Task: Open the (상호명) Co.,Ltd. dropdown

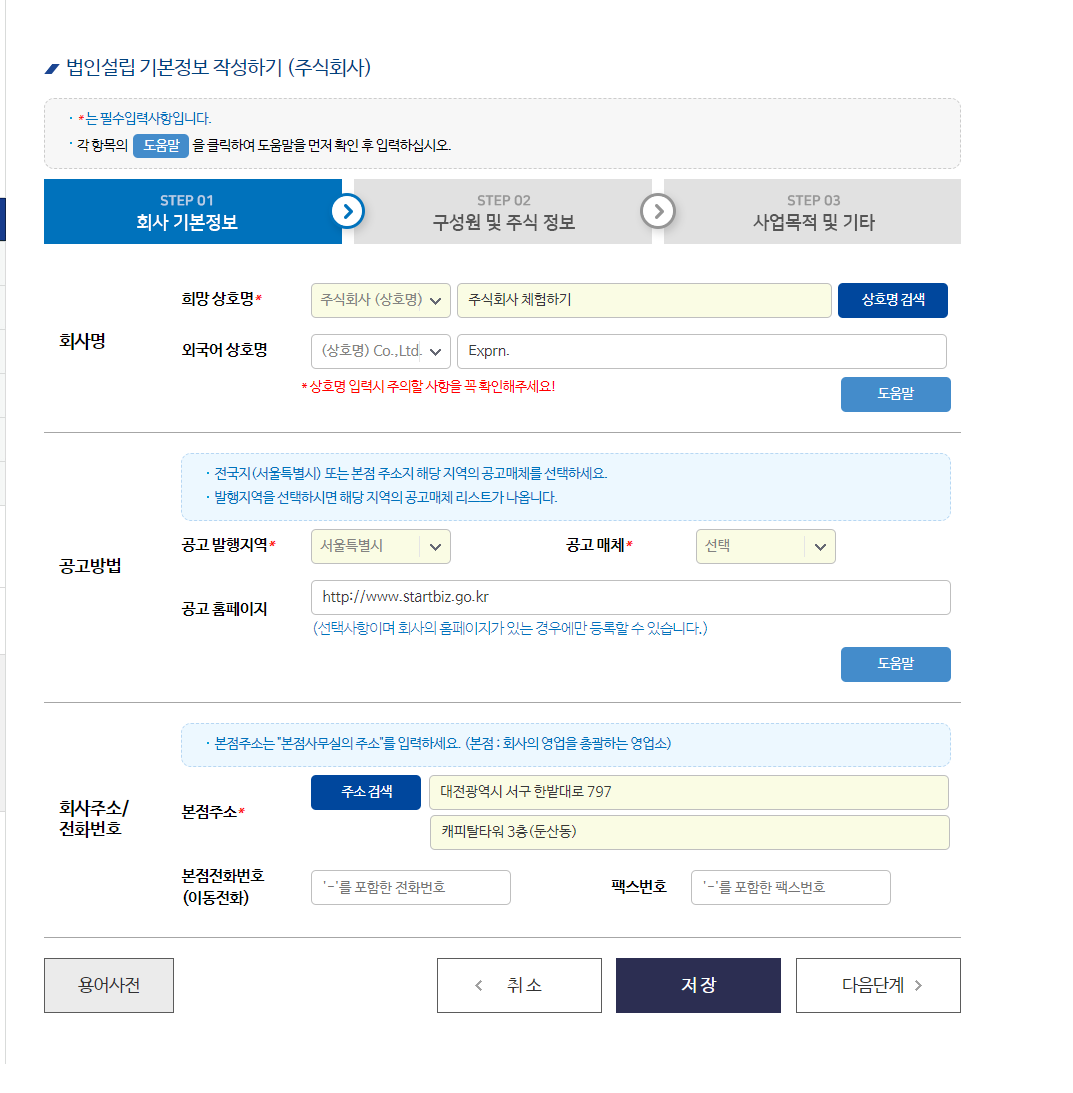Action: (x=381, y=351)
